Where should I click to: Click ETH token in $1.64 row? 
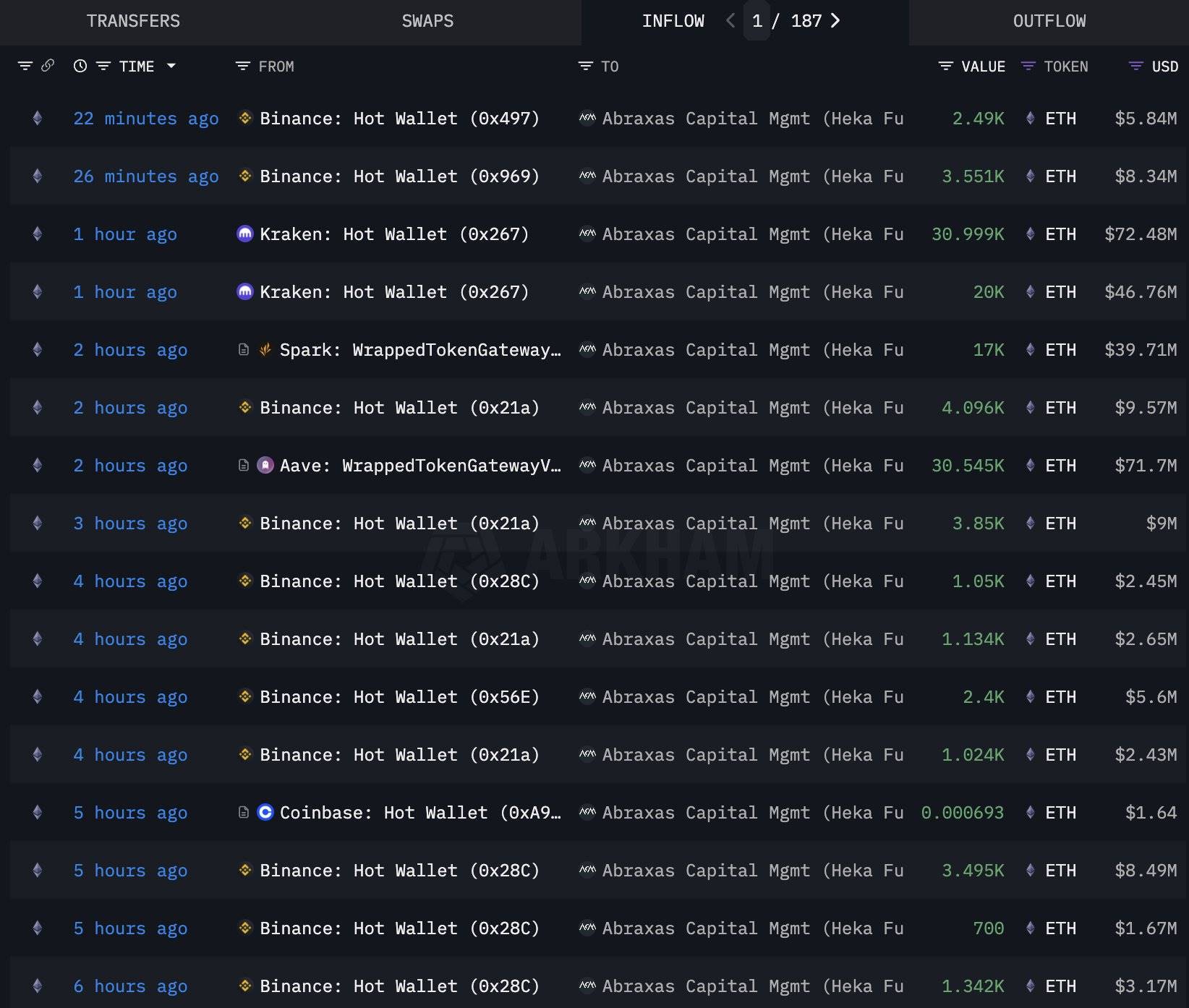click(x=1060, y=813)
